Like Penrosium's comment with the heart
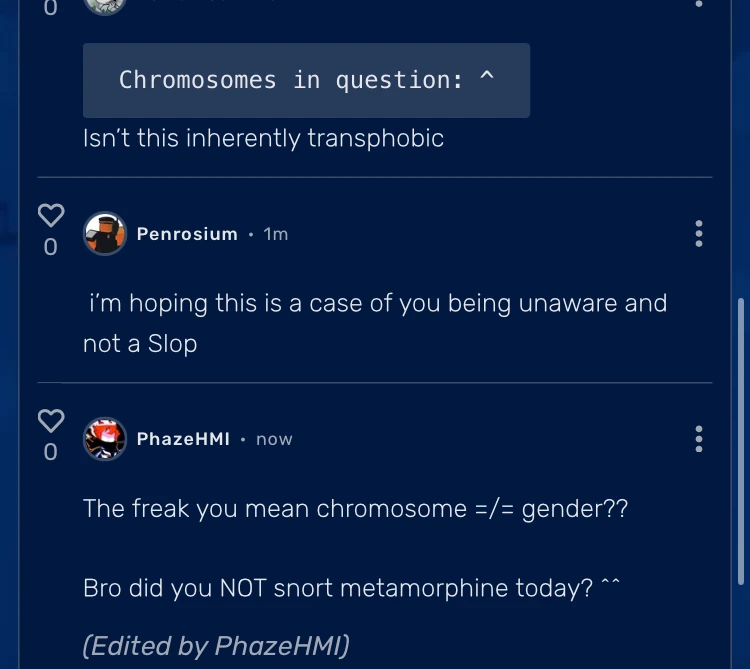The height and width of the screenshot is (669, 750). (x=51, y=214)
